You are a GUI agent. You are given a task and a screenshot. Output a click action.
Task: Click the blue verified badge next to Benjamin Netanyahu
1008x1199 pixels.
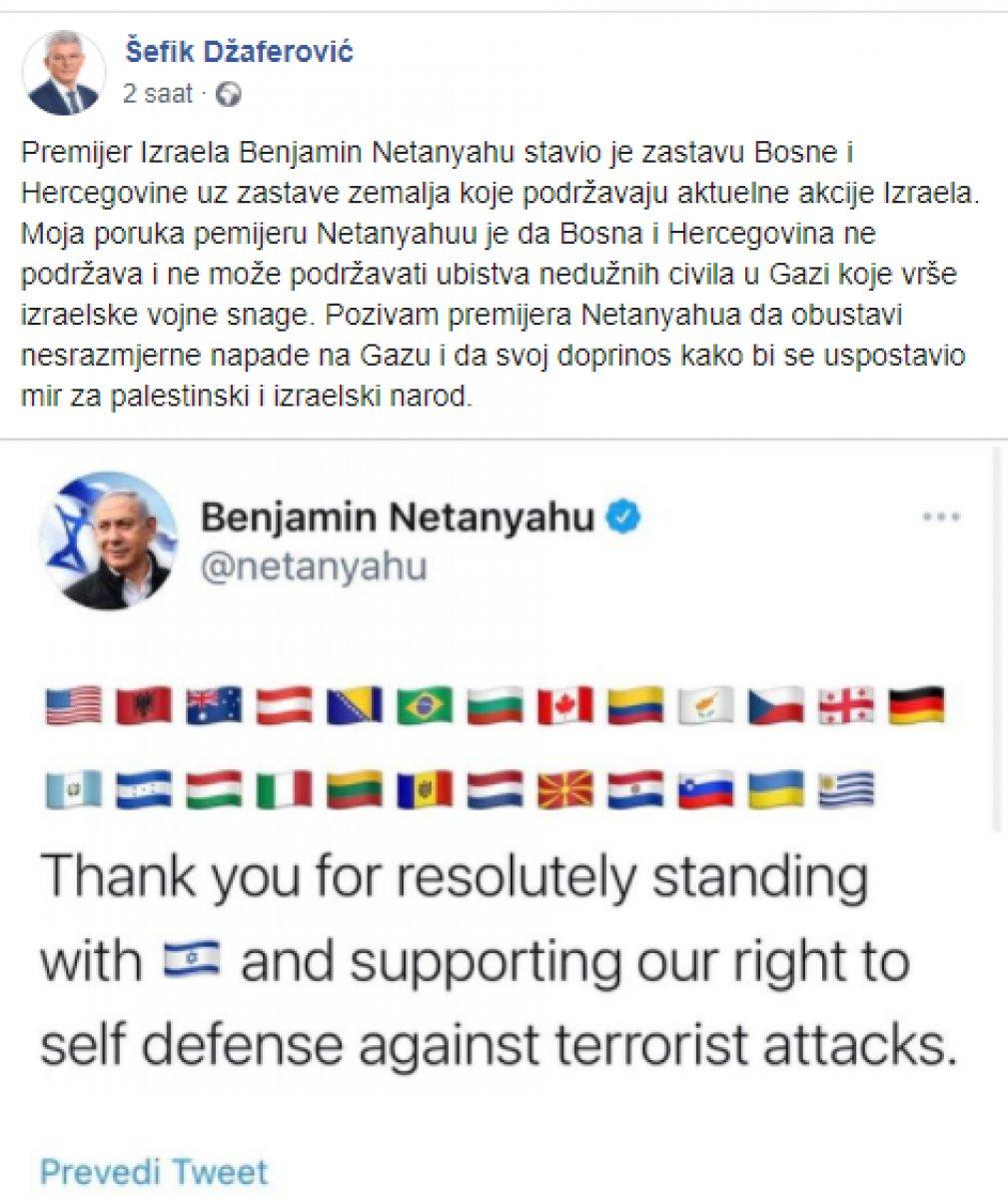point(624,514)
